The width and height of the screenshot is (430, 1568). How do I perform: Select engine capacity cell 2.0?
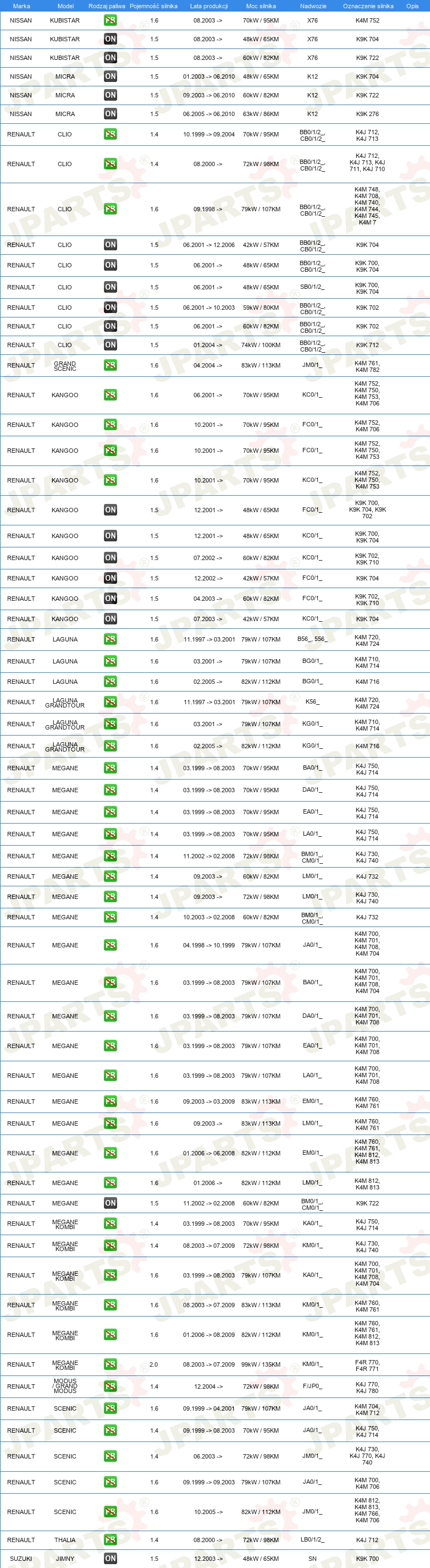tap(154, 1364)
